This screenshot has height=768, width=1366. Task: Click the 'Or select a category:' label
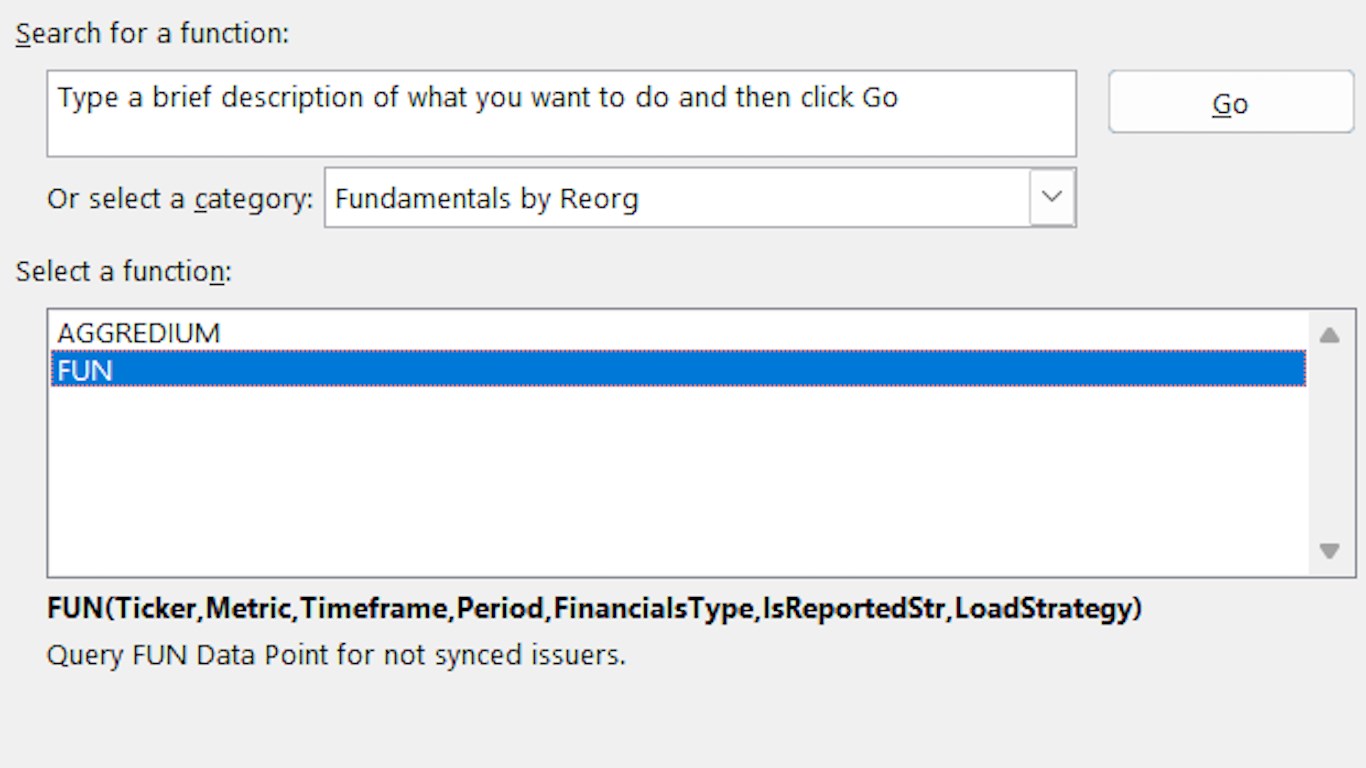pos(180,199)
